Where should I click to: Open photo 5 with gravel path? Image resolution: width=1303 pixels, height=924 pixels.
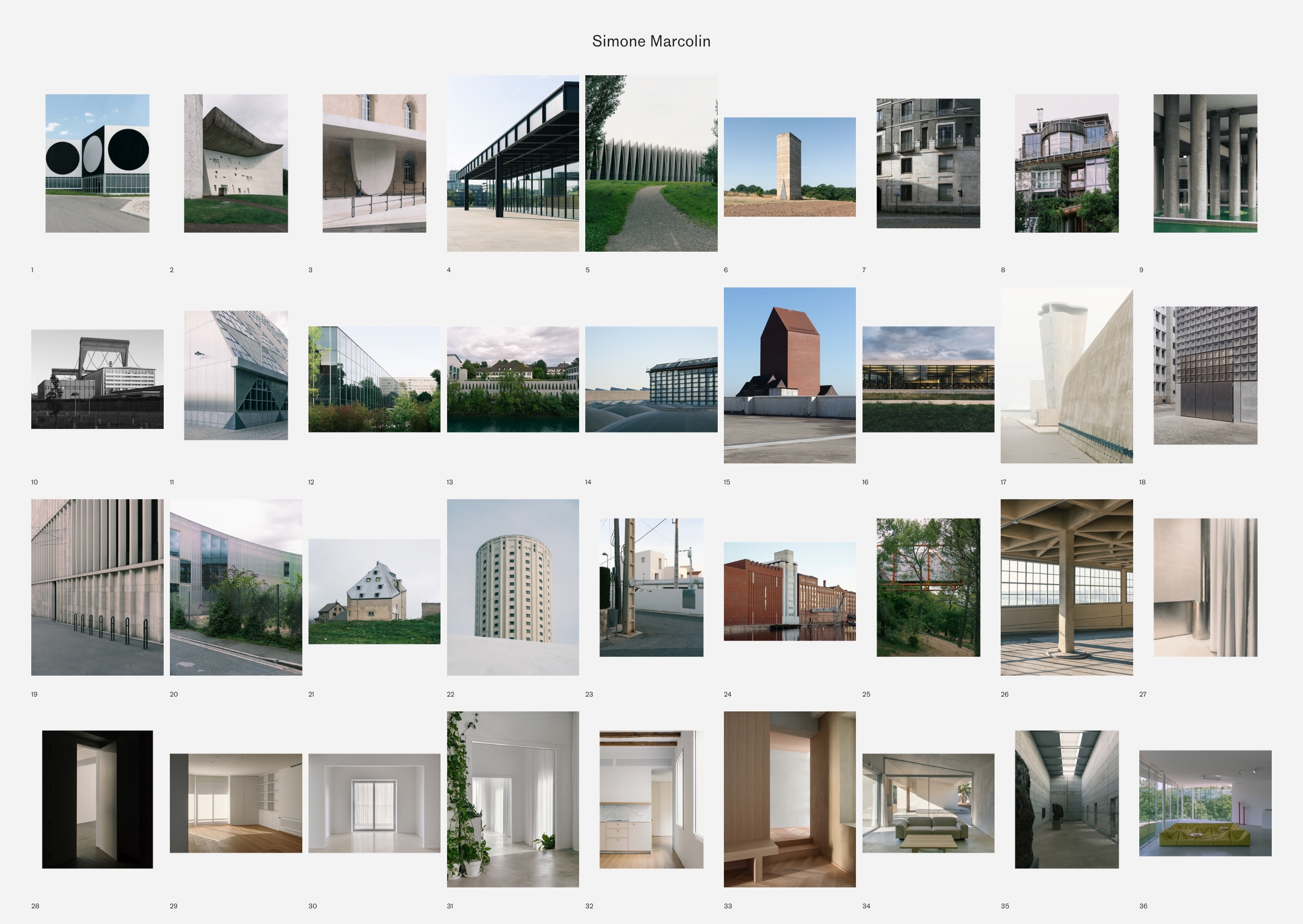click(651, 163)
